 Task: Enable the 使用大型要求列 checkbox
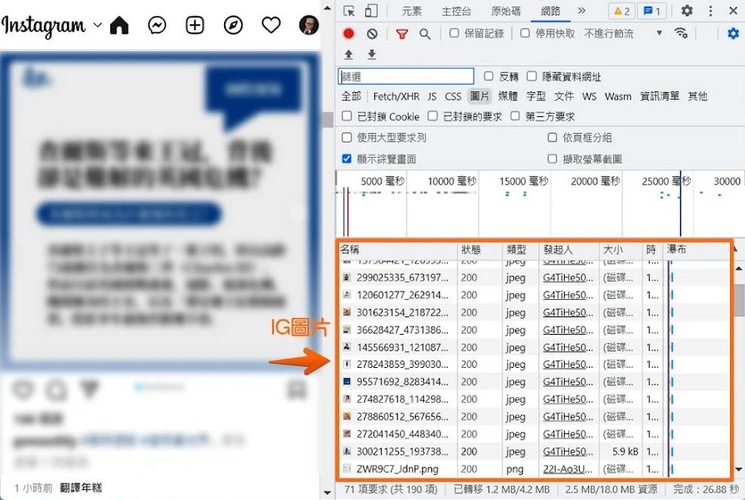coord(347,138)
